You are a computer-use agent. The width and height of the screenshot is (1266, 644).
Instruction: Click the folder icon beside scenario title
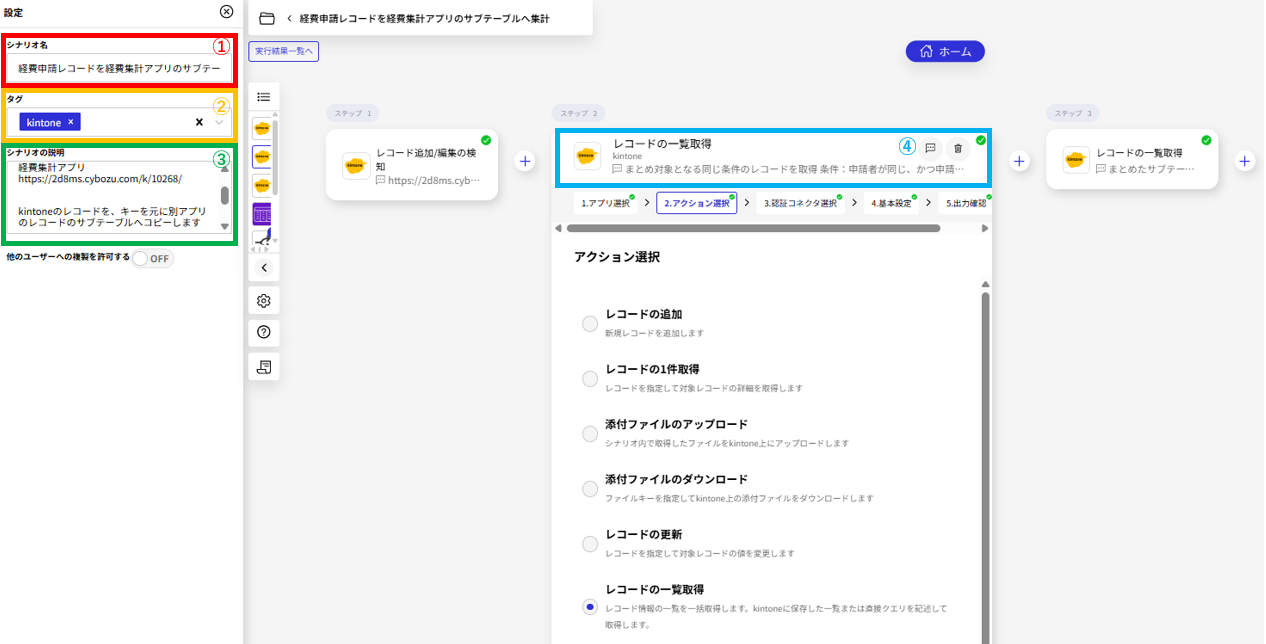(x=267, y=19)
